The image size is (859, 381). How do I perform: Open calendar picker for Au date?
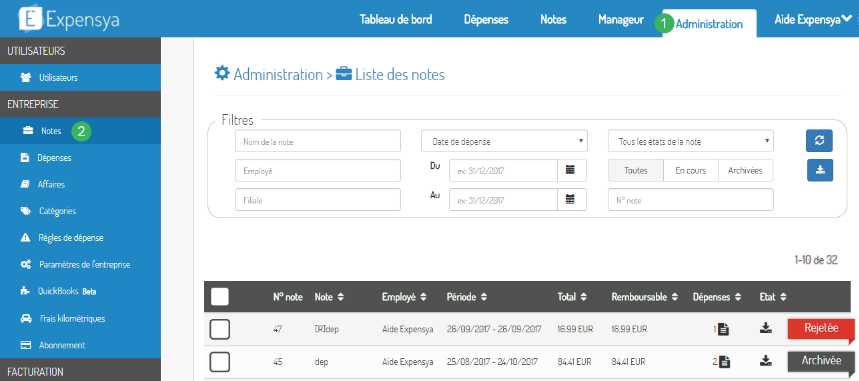[x=572, y=200]
